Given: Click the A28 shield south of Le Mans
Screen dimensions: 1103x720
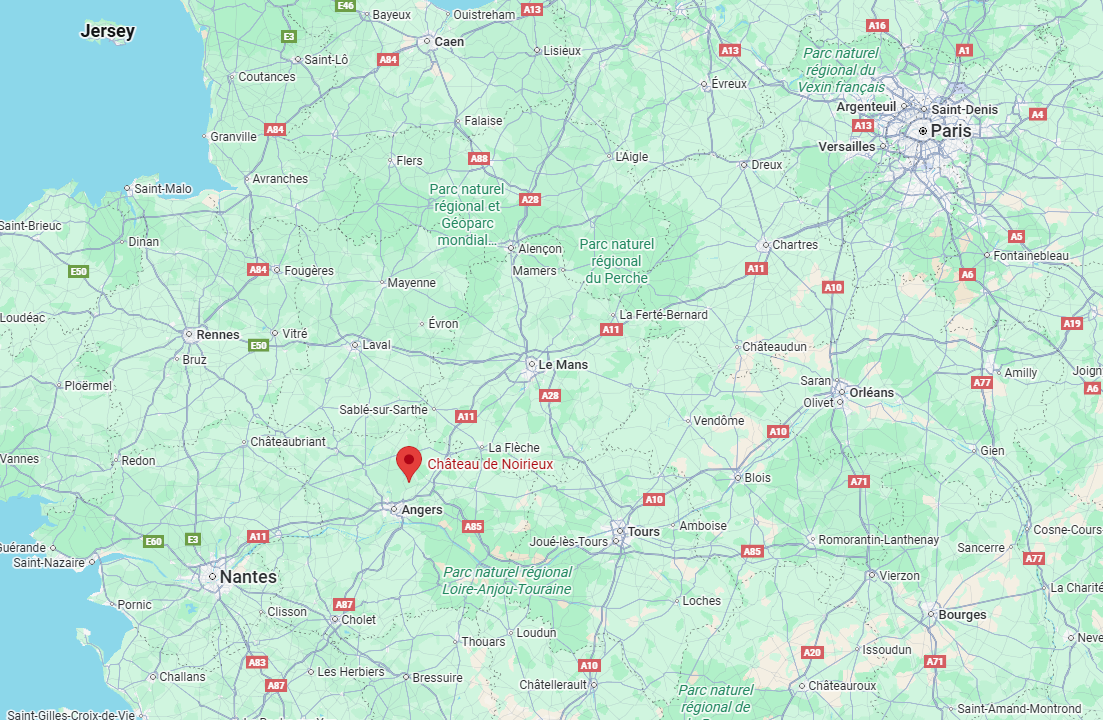Looking at the screenshot, I should click(549, 395).
